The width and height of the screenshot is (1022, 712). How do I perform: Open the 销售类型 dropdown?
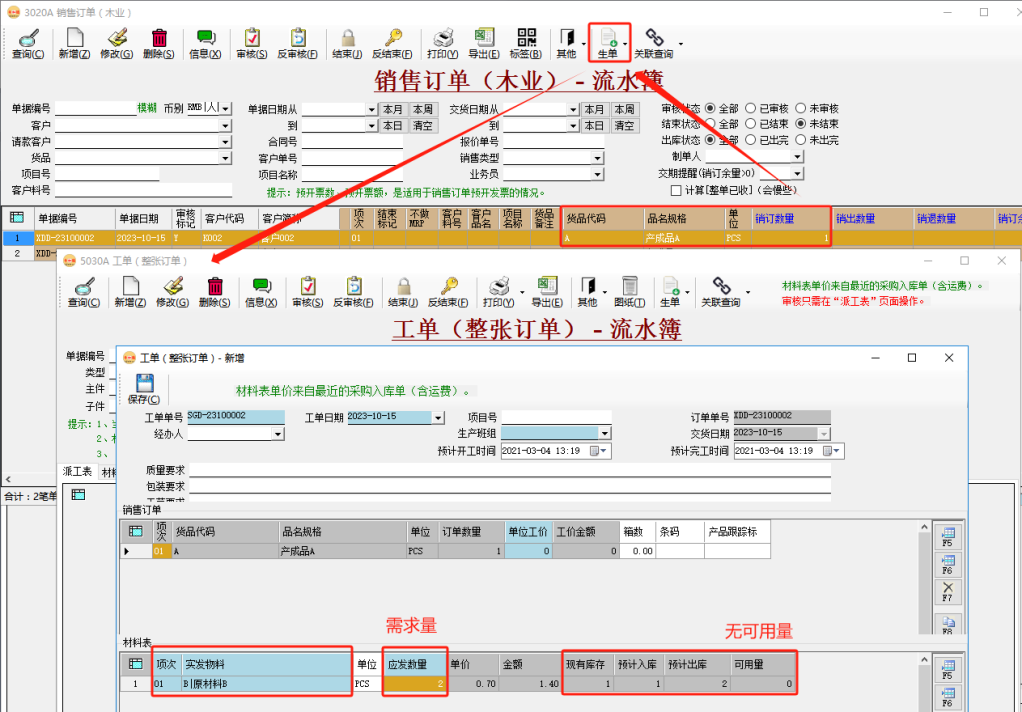click(x=595, y=156)
